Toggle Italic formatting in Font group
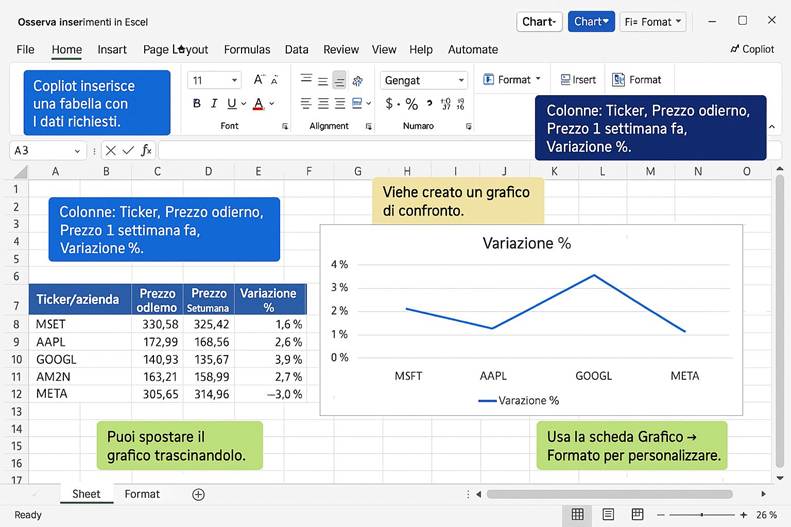 coord(214,104)
